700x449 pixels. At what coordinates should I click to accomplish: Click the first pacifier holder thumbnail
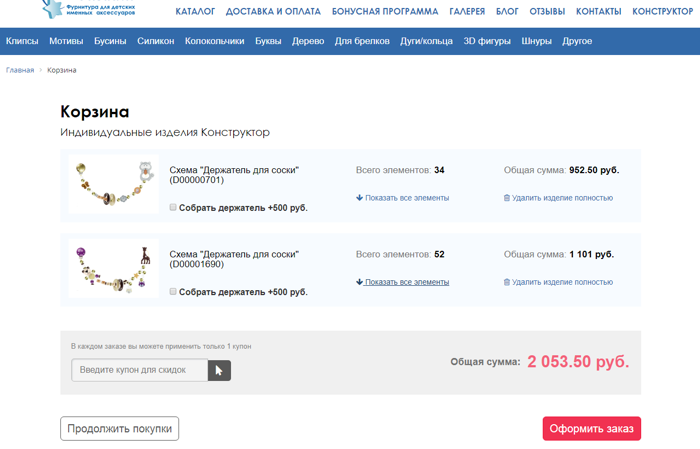pyautogui.click(x=113, y=185)
